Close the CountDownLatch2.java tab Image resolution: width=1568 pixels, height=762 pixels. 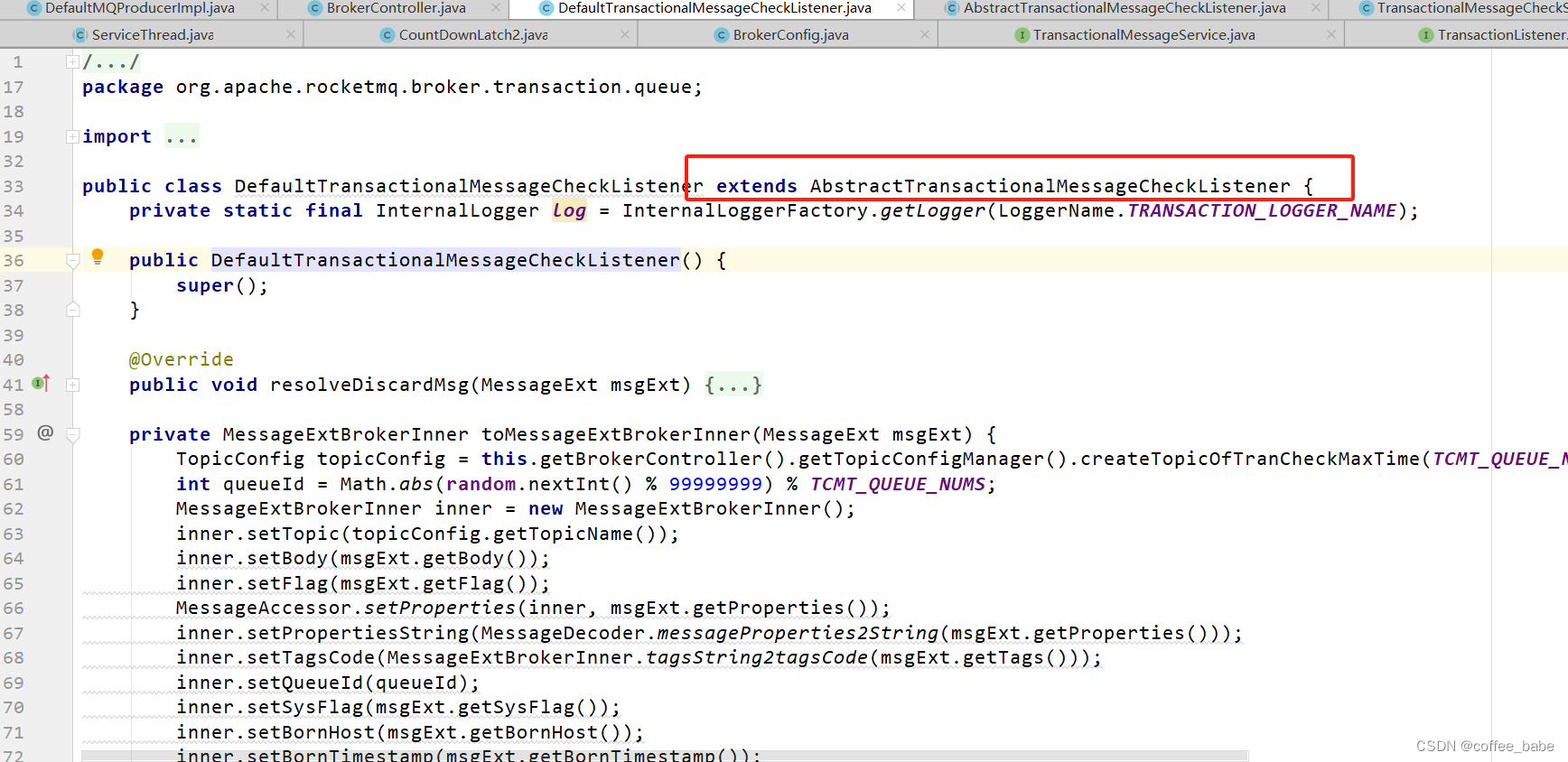(625, 34)
